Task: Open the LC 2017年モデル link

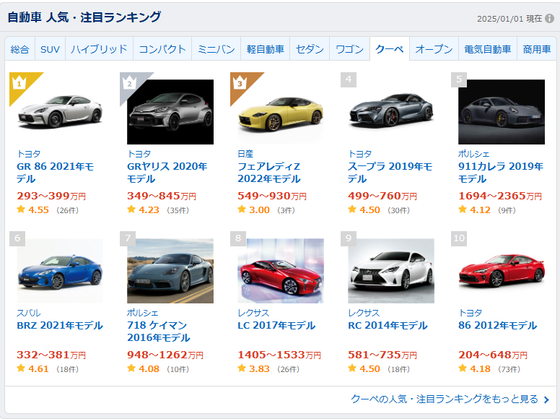Action: pos(276,325)
